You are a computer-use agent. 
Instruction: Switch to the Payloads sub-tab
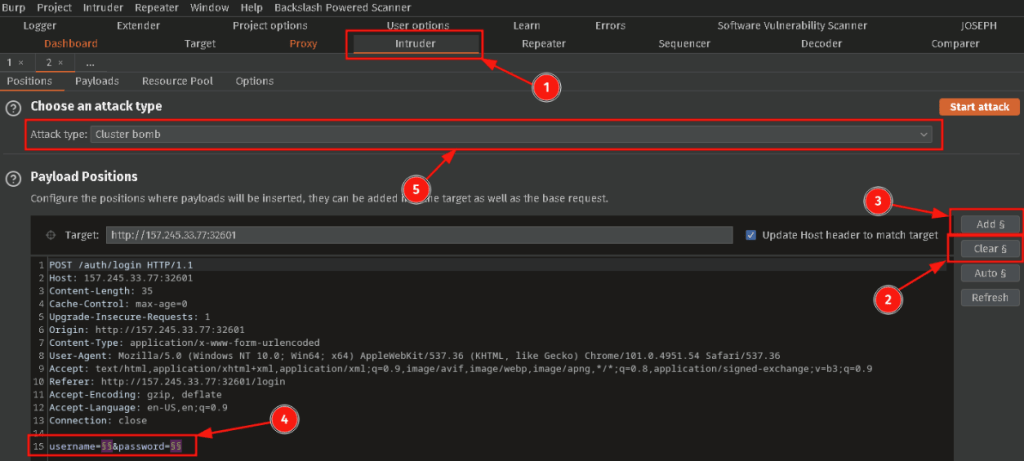(x=97, y=81)
